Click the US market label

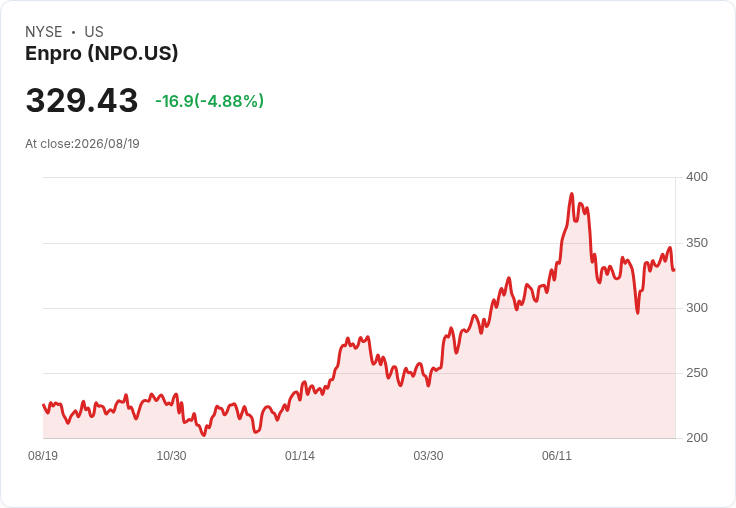coord(94,32)
